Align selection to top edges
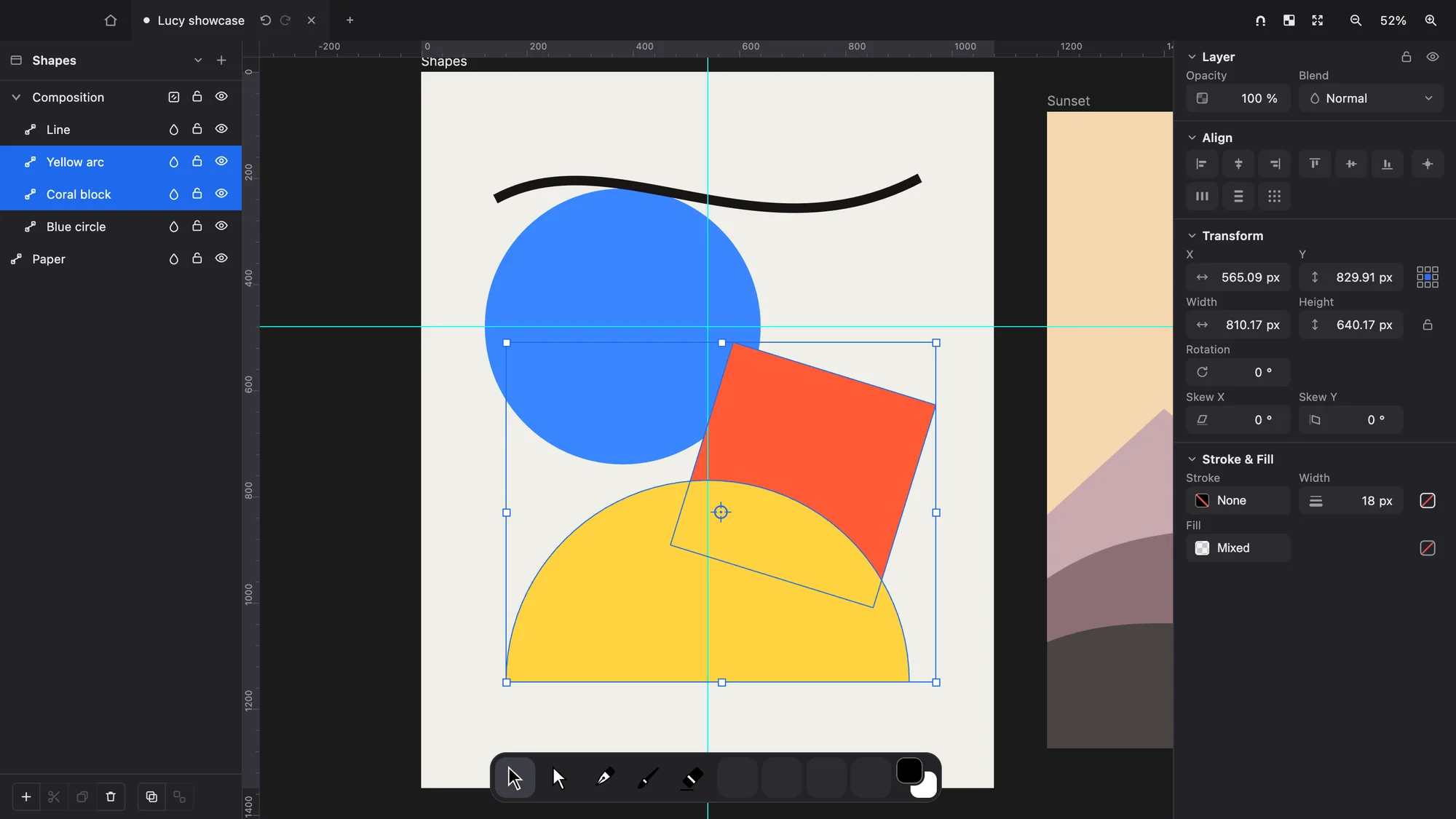Screen dimensions: 1456x819 coord(1315,164)
